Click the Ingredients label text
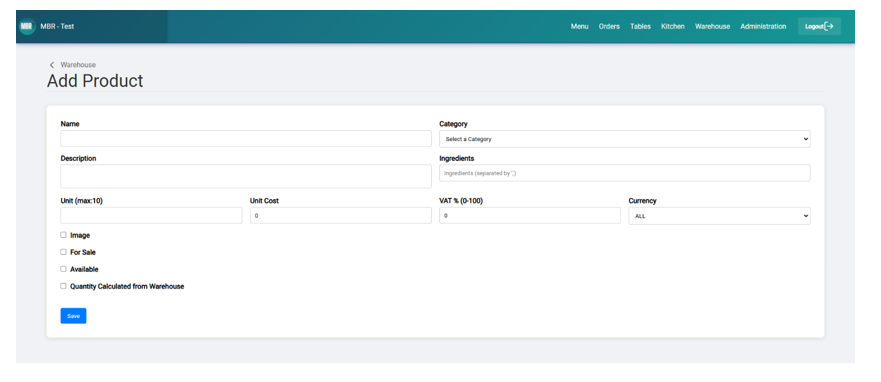Image resolution: width=881 pixels, height=382 pixels. tap(456, 158)
